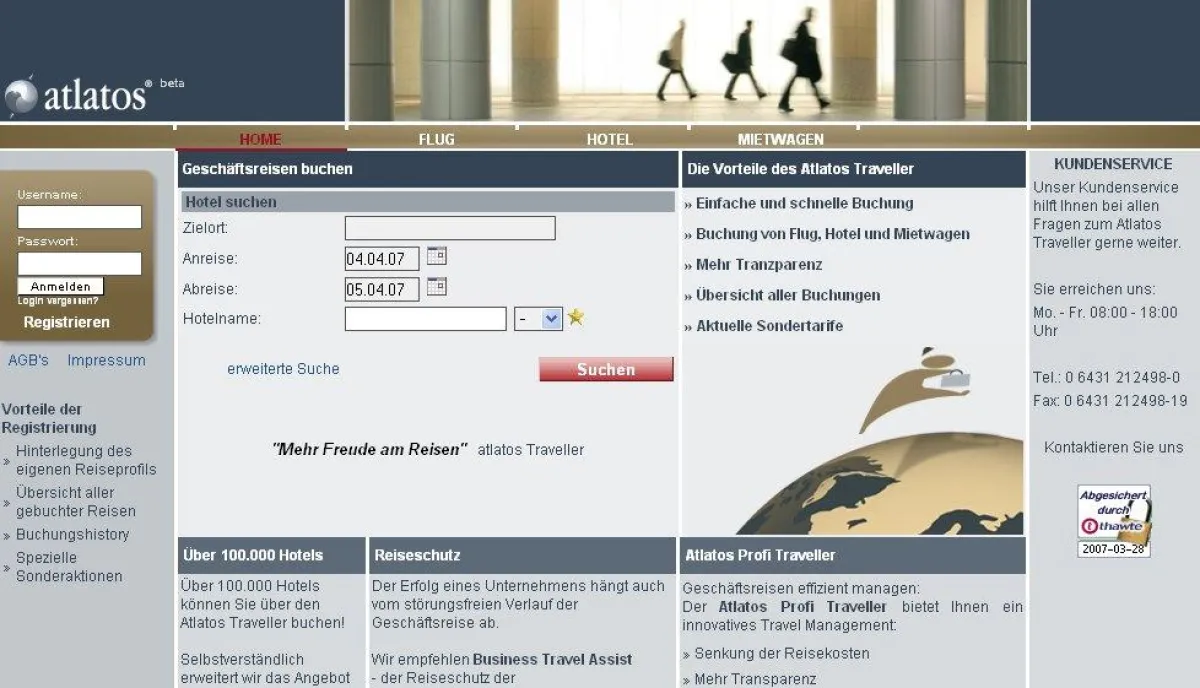Open the Abreise date picker calendar icon
Image resolution: width=1200 pixels, height=688 pixels.
[437, 289]
